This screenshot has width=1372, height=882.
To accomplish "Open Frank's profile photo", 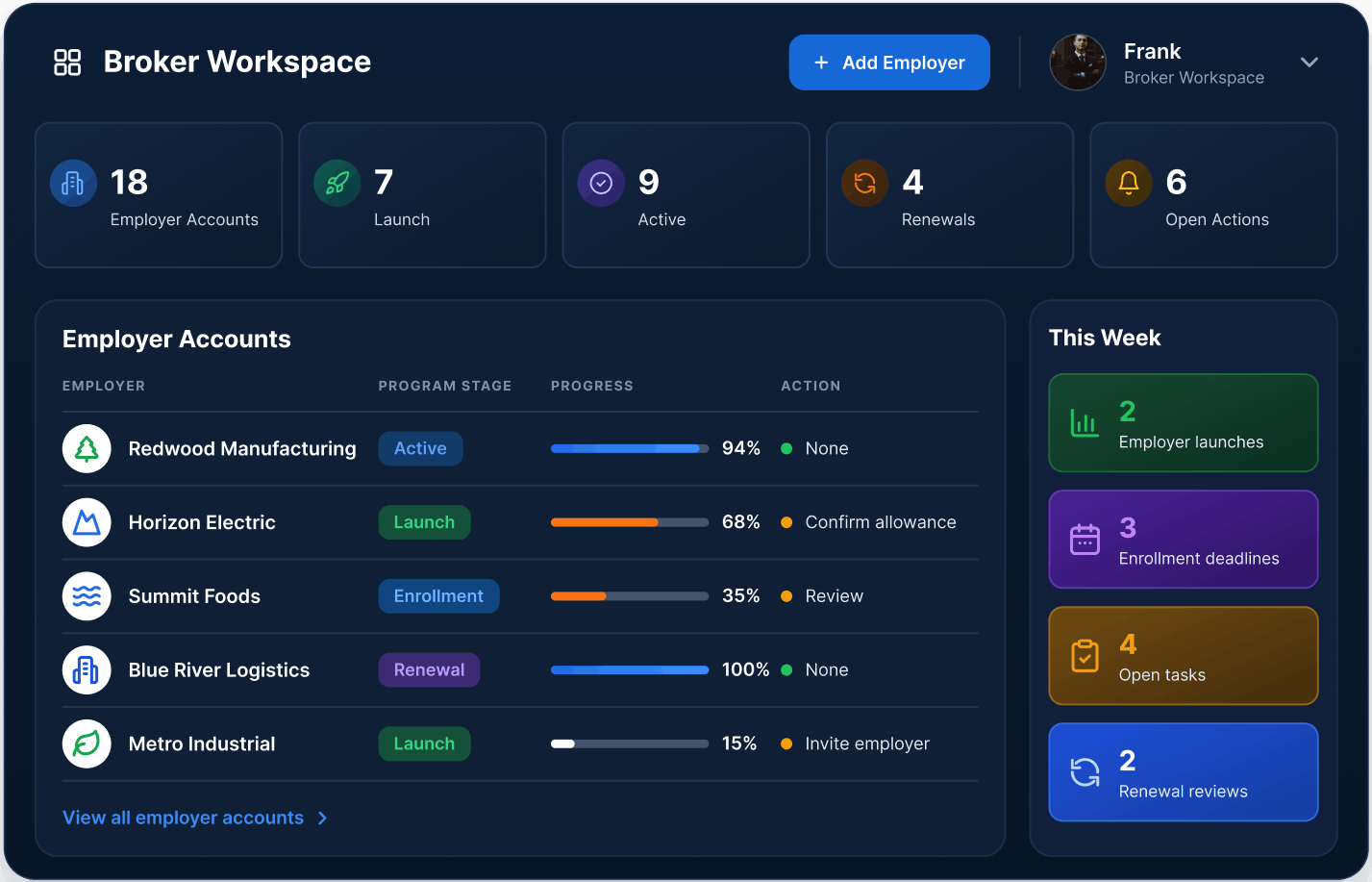I will [1078, 63].
